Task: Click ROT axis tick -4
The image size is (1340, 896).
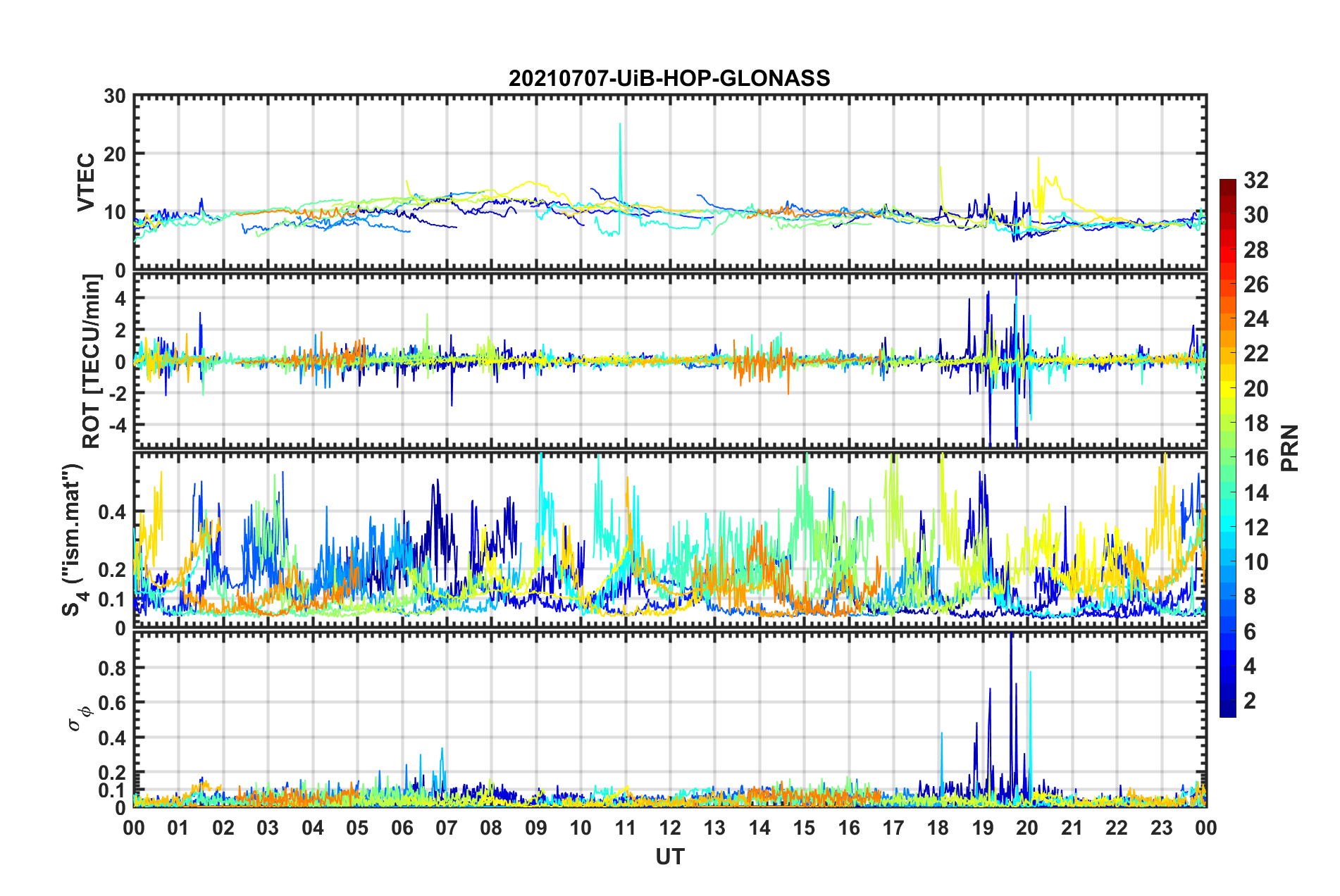Action: 119,425
